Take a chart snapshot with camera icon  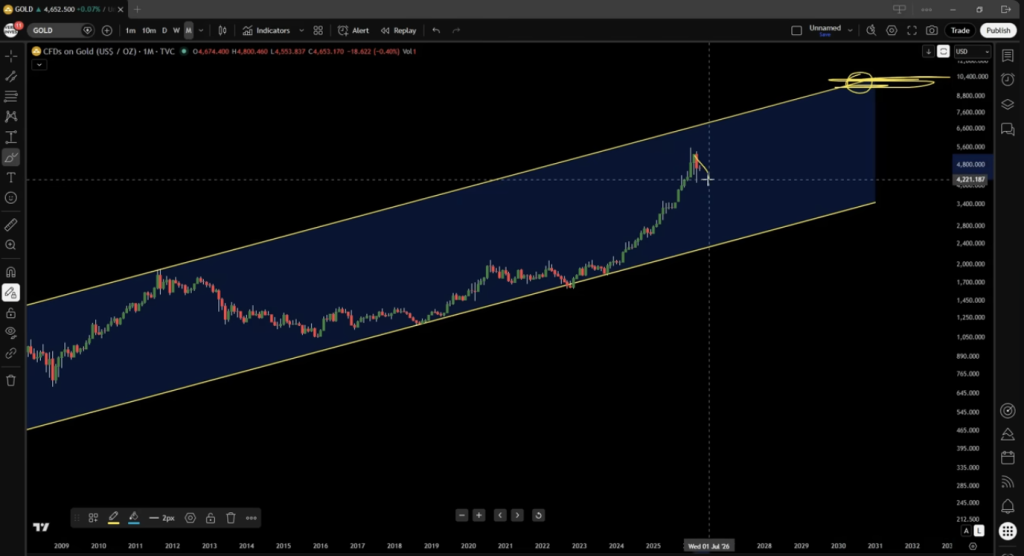(932, 30)
